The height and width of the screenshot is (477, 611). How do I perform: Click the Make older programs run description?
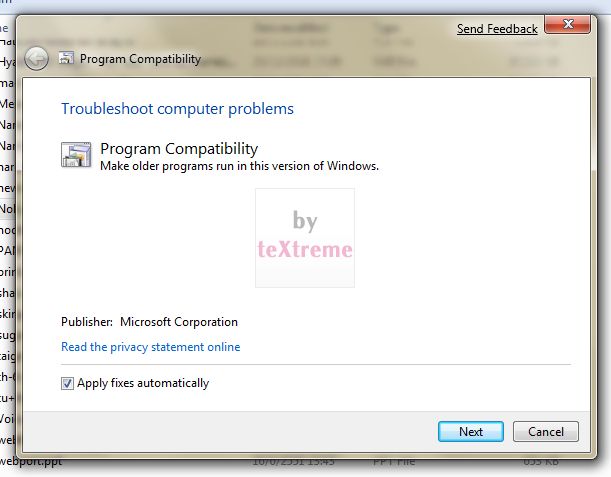[239, 166]
